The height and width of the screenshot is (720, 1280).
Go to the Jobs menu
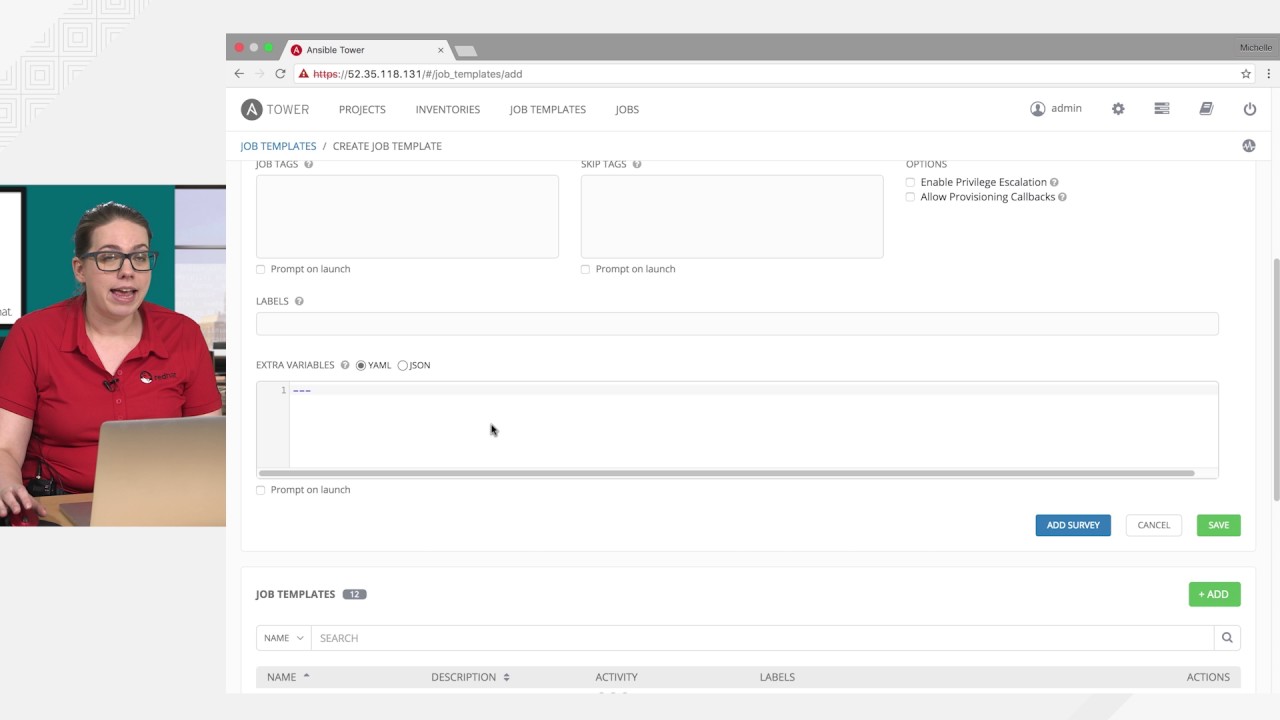(627, 109)
